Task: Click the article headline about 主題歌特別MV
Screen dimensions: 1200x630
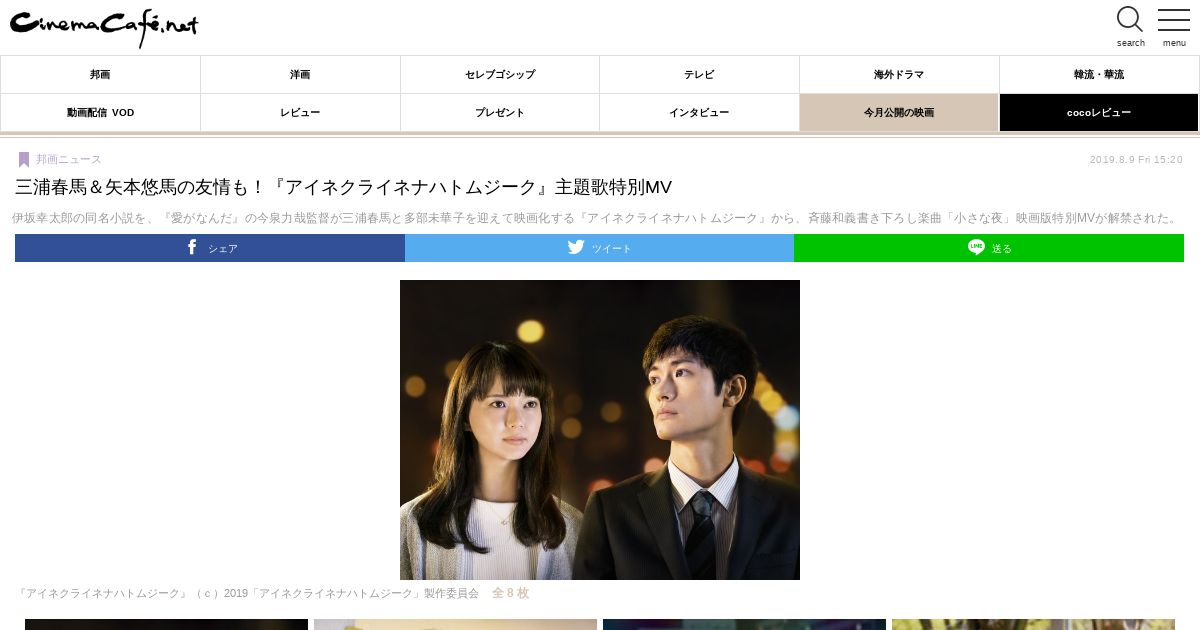Action: click(x=343, y=188)
